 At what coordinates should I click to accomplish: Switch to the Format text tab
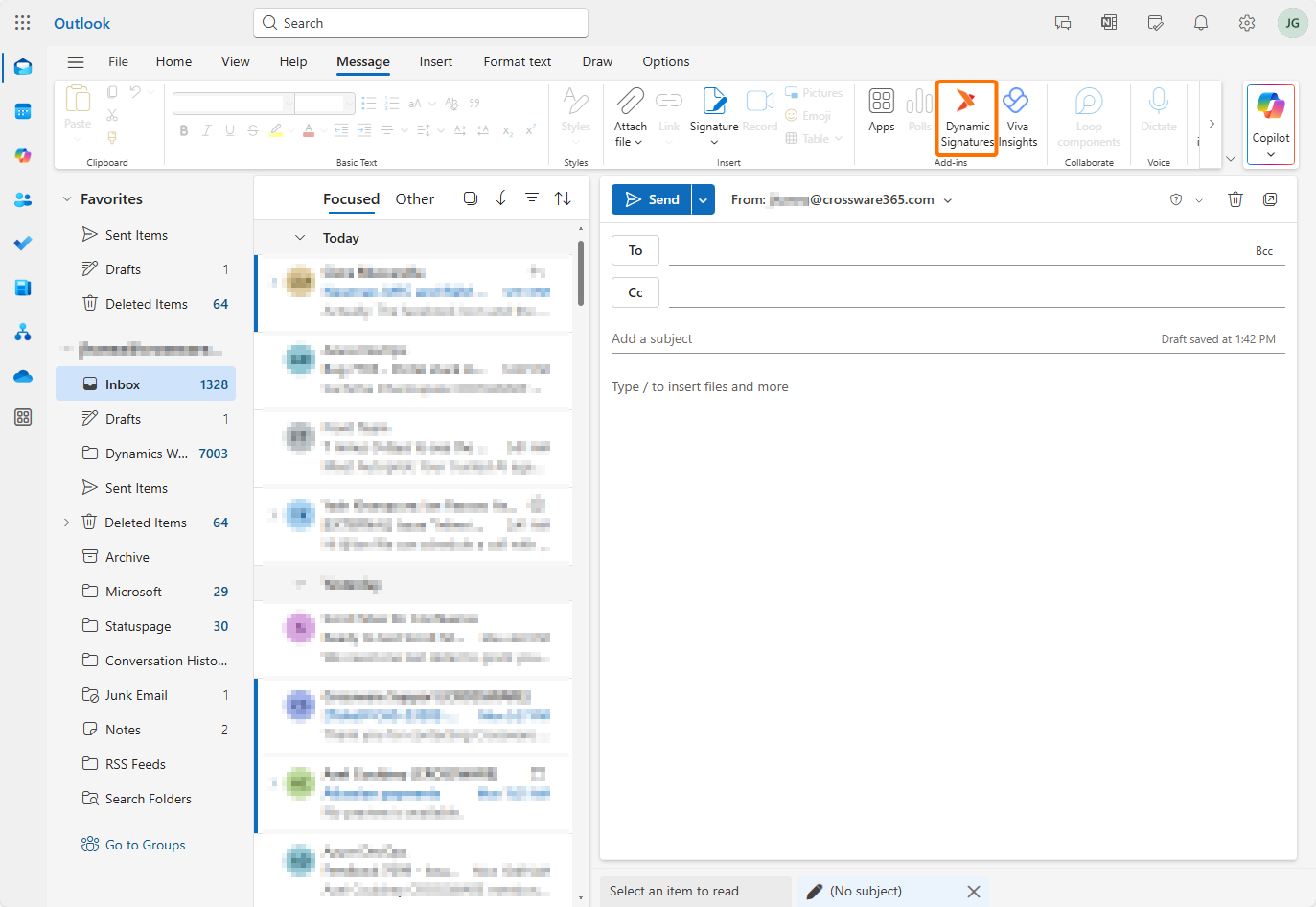tap(517, 62)
